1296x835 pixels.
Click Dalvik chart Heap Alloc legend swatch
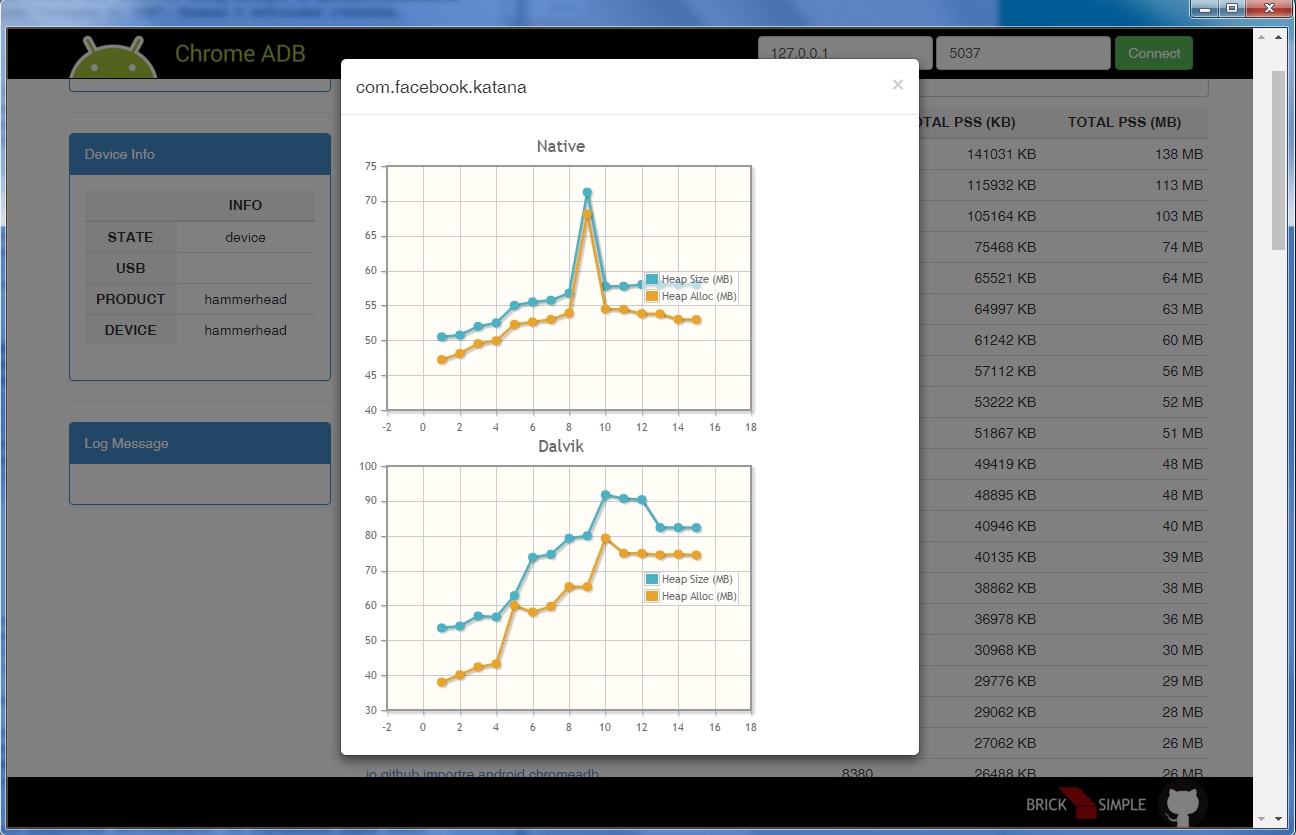click(x=652, y=596)
